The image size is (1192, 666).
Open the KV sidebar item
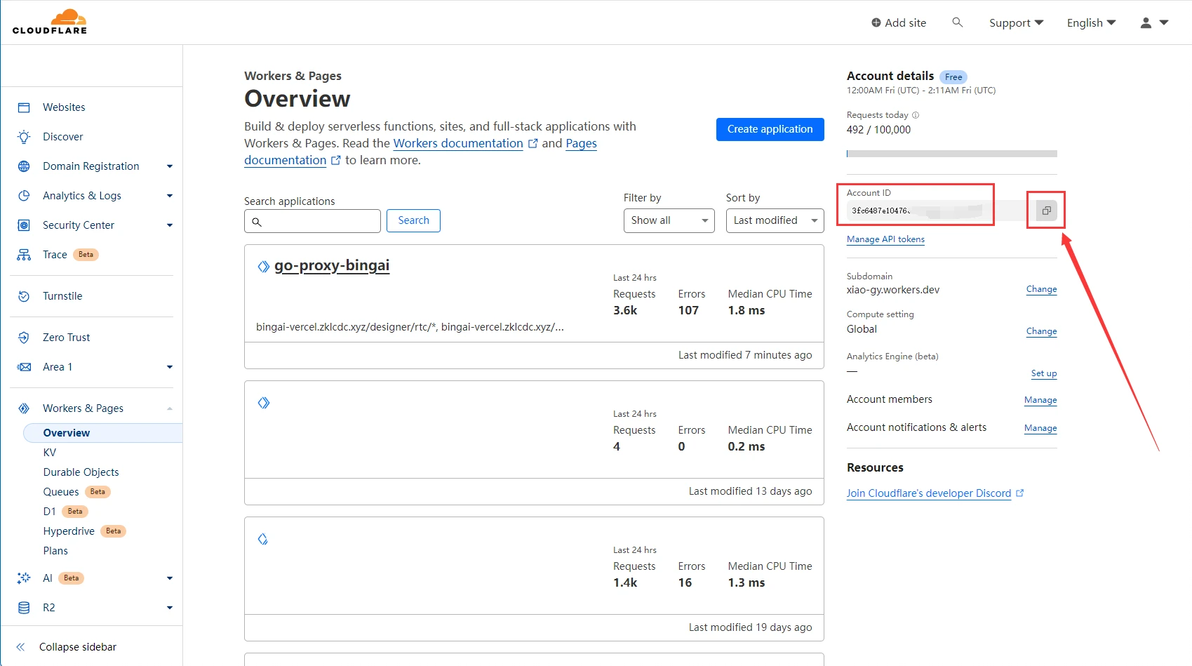click(x=49, y=452)
